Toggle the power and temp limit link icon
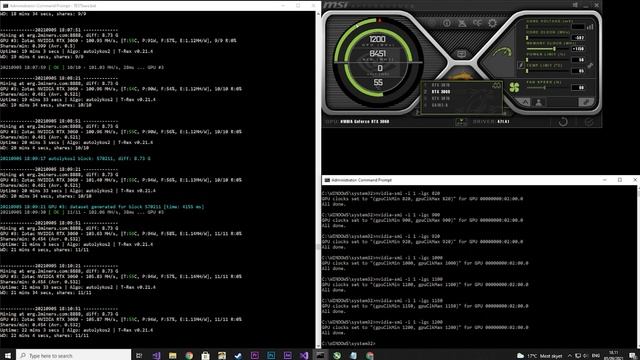The image size is (640, 360). (x=590, y=65)
